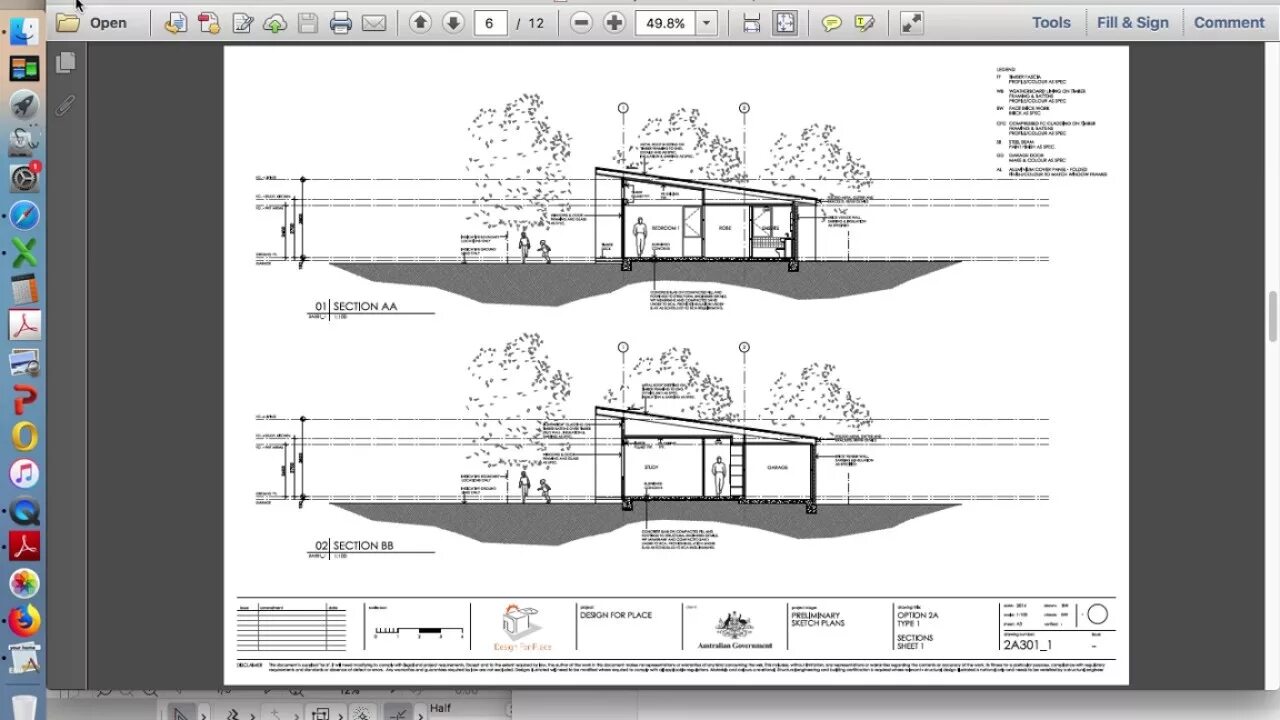Viewport: 1280px width, 720px height.
Task: Click the create PDF from file icon
Action: [x=176, y=22]
